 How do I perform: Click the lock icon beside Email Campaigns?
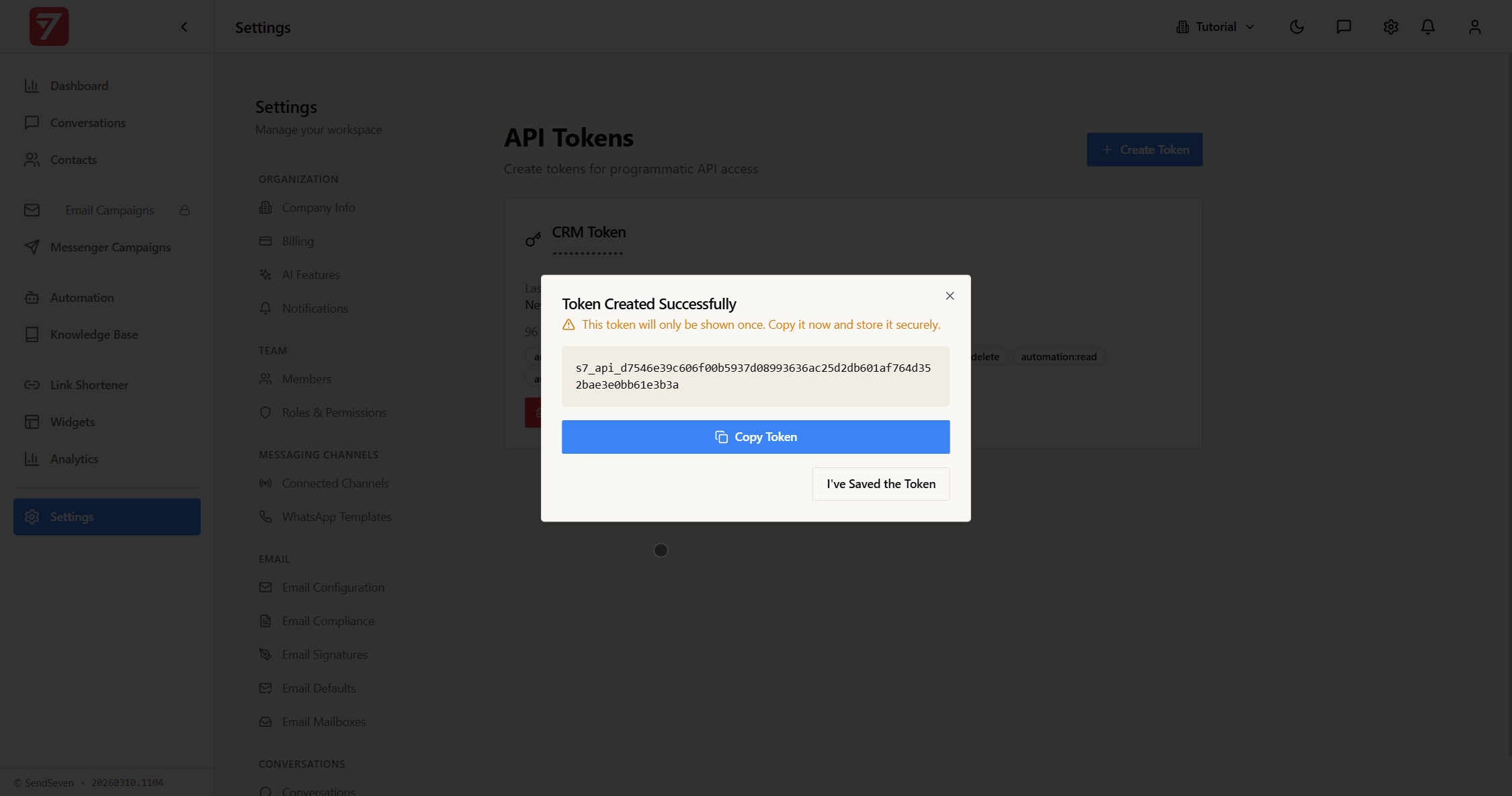pos(185,210)
